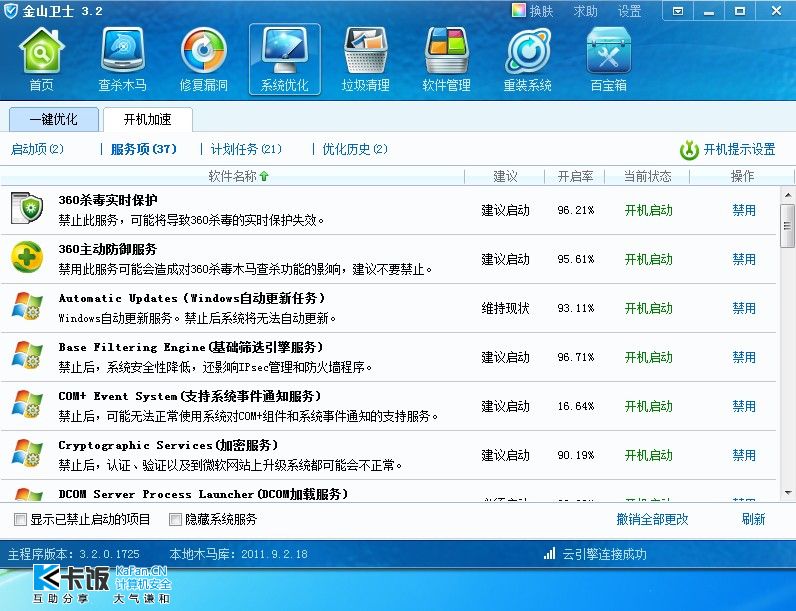Open the 设置 settings menu
796x611 pixels.
[629, 11]
